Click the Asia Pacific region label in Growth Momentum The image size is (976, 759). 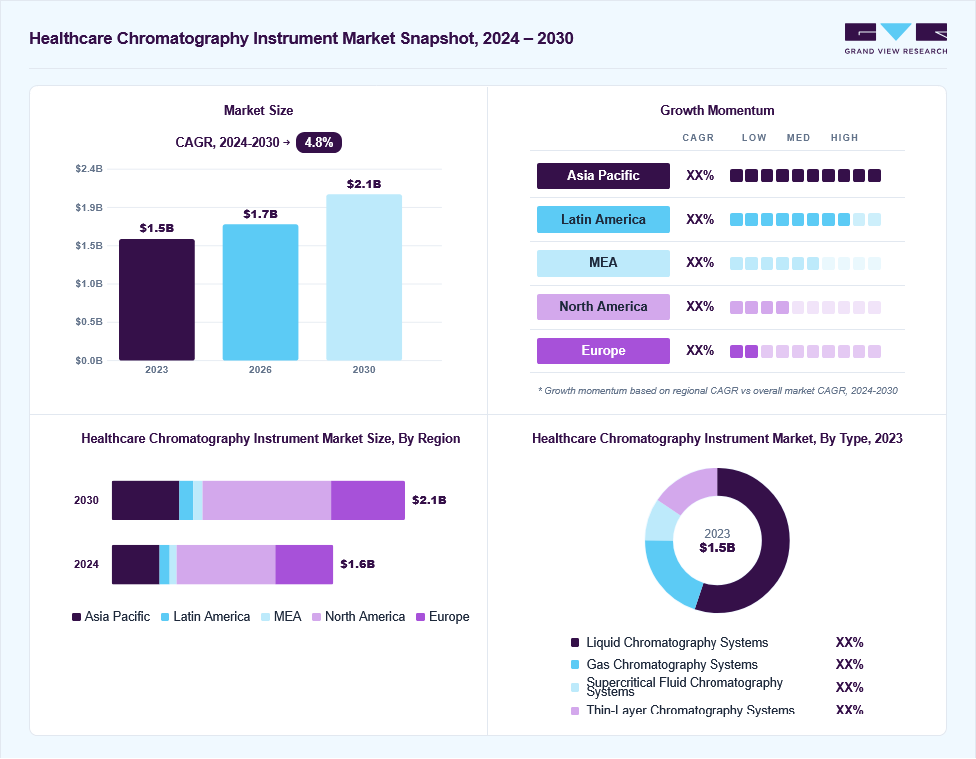(x=603, y=176)
